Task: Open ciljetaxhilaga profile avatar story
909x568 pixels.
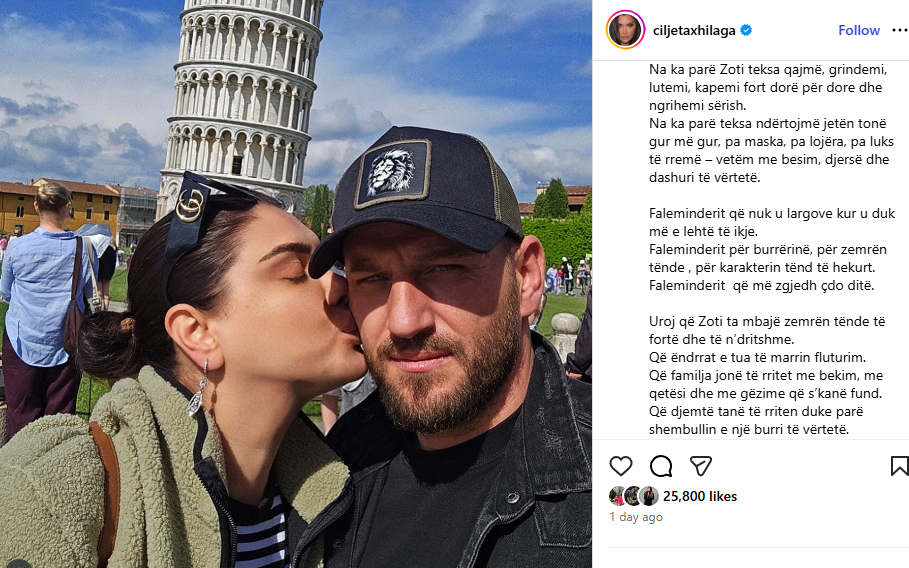Action: click(x=625, y=30)
